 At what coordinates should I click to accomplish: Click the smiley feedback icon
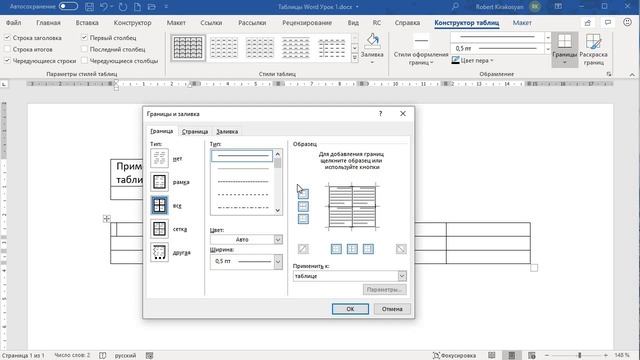(627, 22)
